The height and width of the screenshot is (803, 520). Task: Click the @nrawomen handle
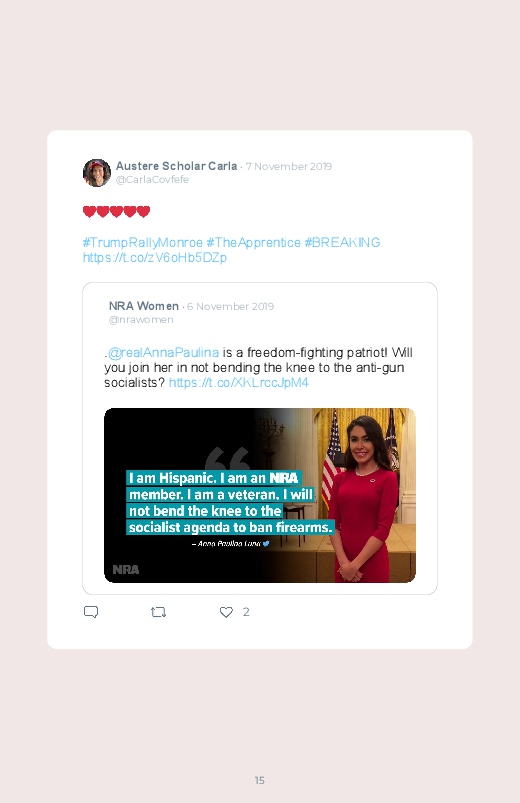(141, 320)
